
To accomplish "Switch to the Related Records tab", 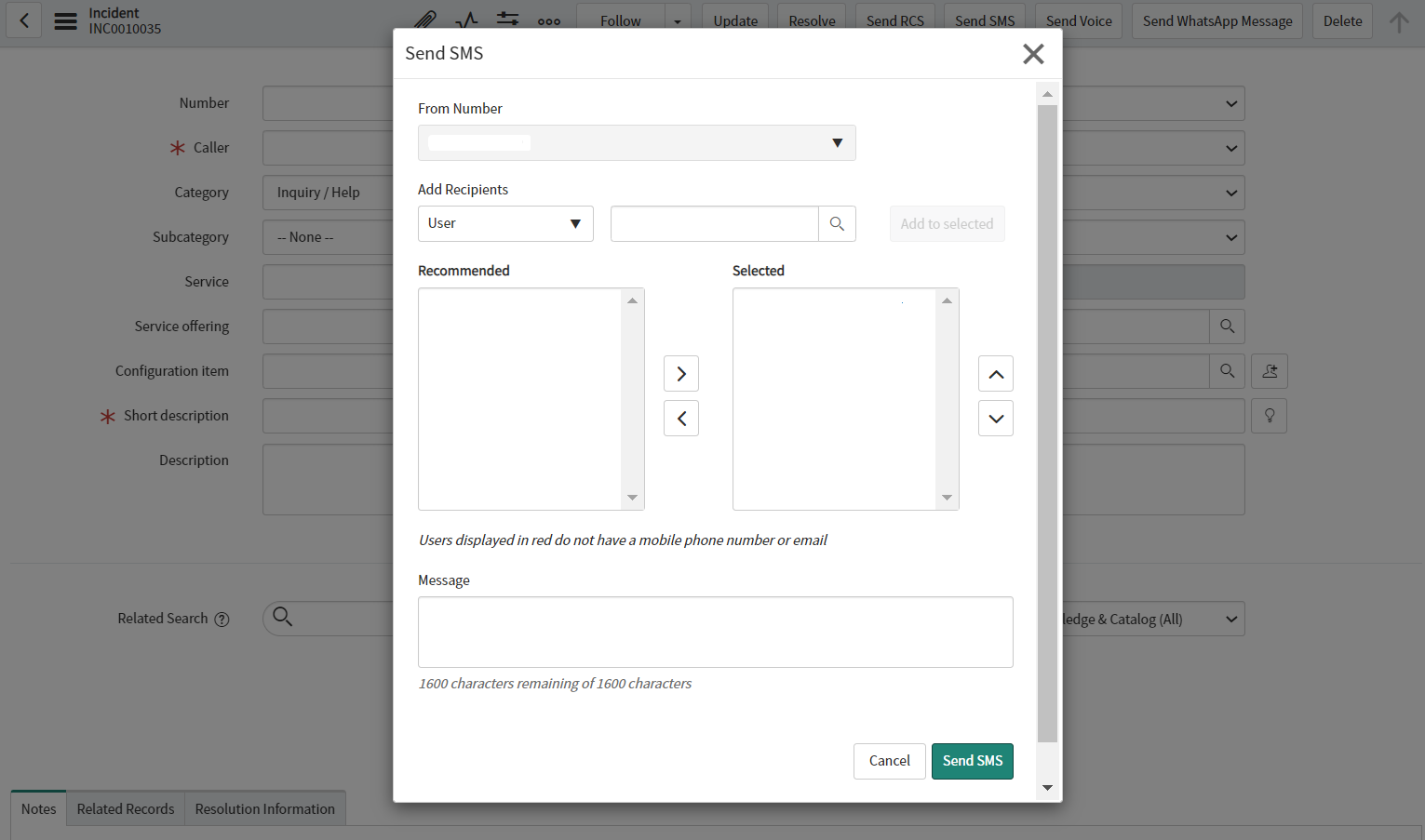I will [126, 809].
